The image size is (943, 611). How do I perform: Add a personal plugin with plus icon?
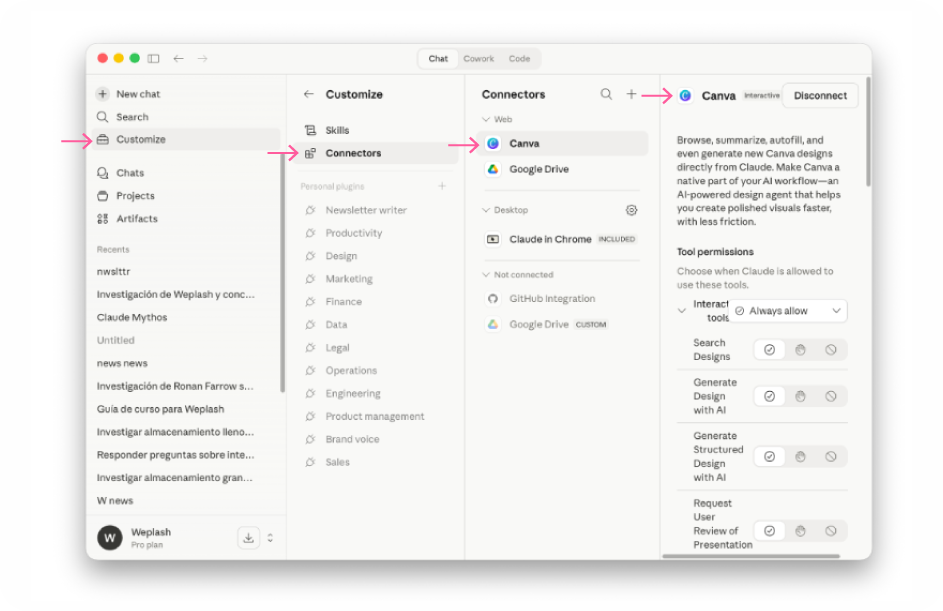(x=442, y=186)
